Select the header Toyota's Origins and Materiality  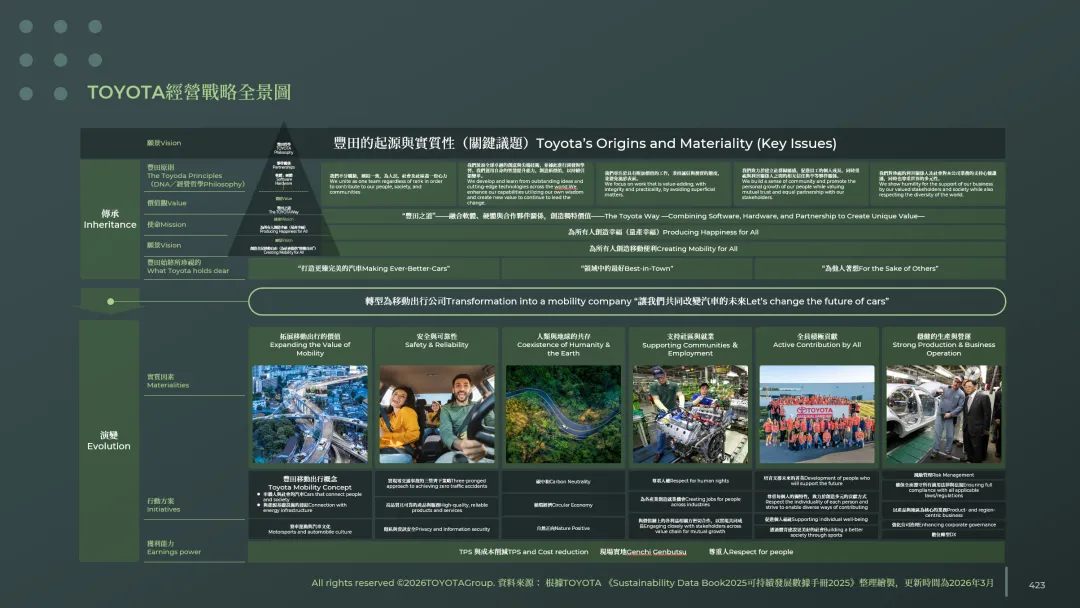click(585, 143)
